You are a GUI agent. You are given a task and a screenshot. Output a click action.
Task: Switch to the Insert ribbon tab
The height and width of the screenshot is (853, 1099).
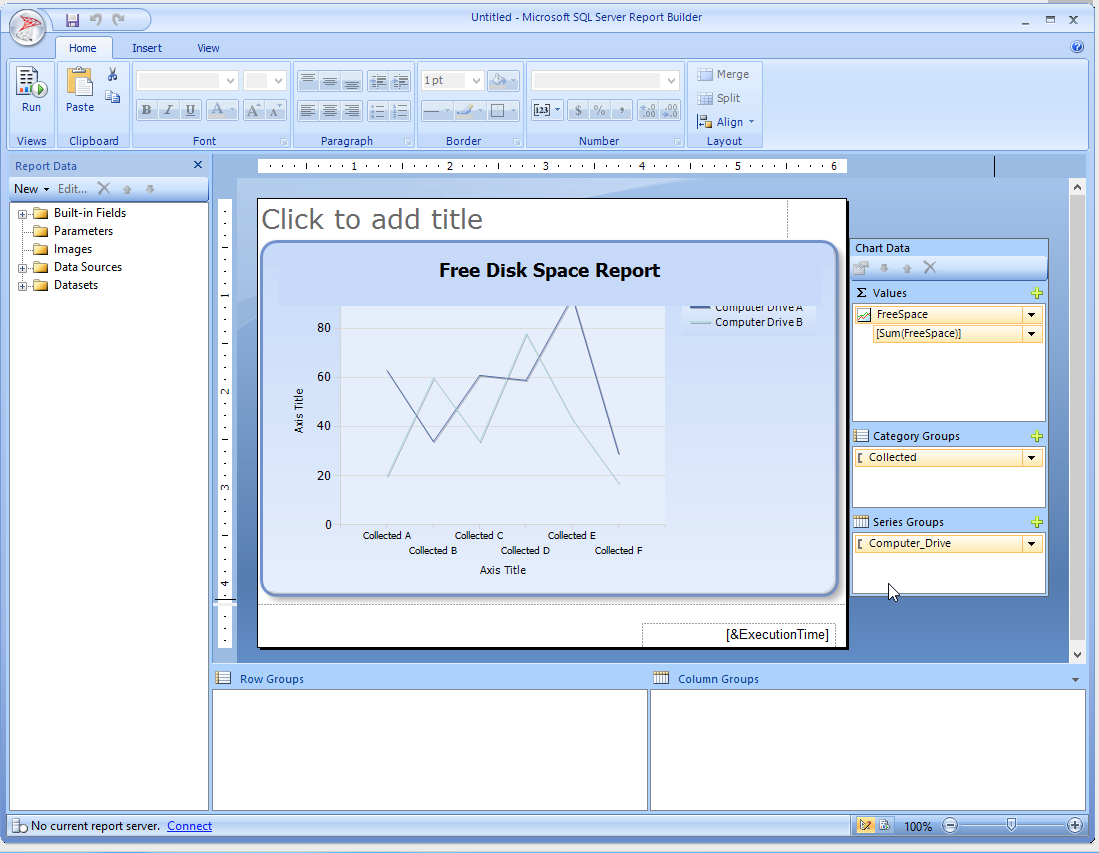147,48
